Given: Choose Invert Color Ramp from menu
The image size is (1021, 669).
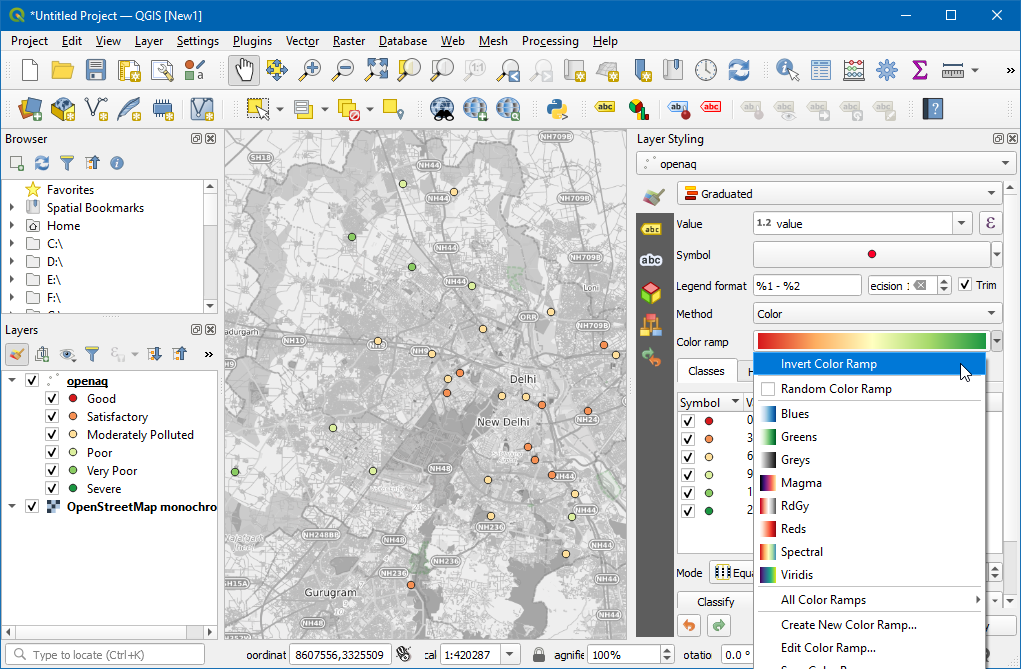Looking at the screenshot, I should pos(828,364).
